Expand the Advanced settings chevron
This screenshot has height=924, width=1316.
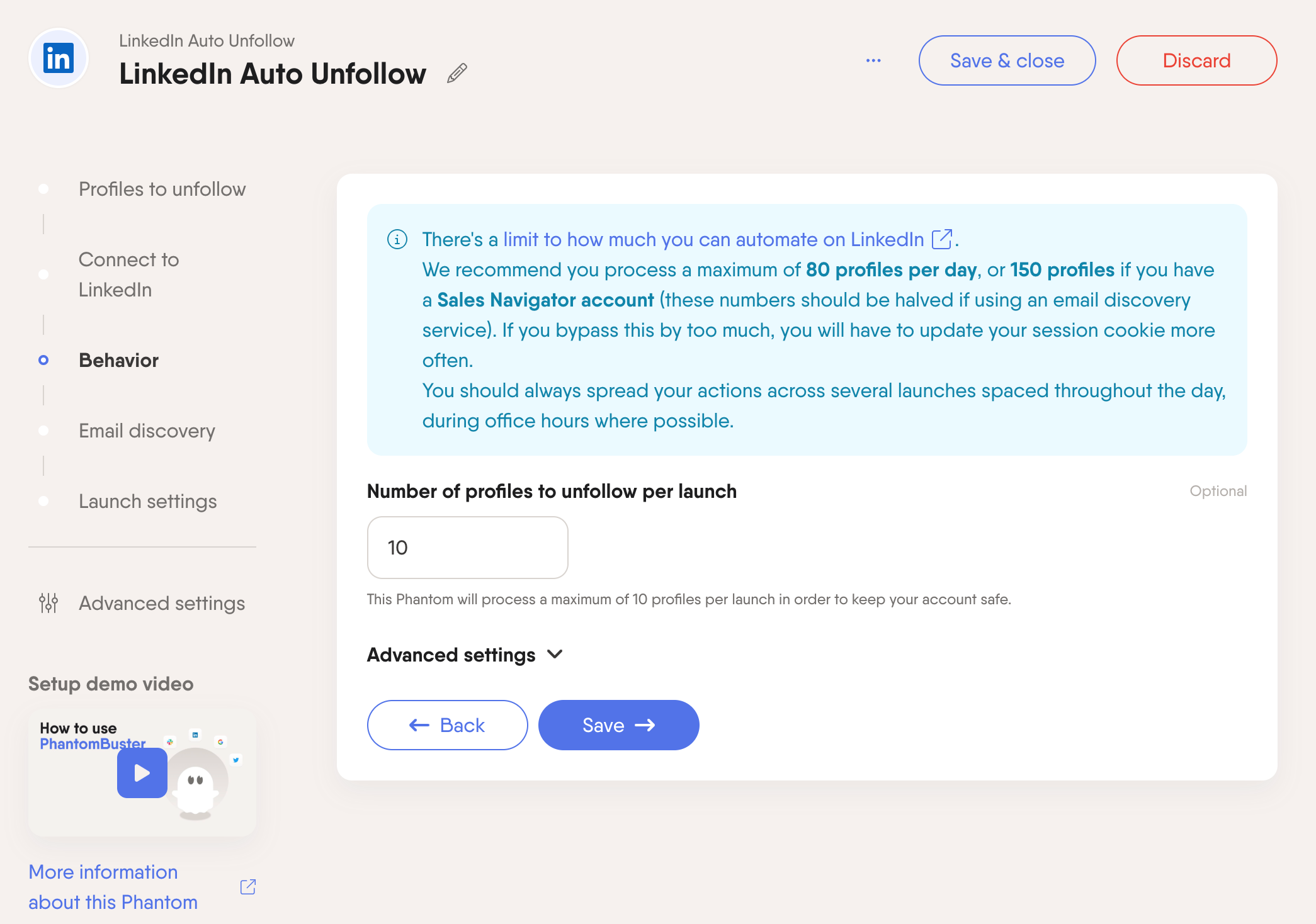click(x=555, y=655)
